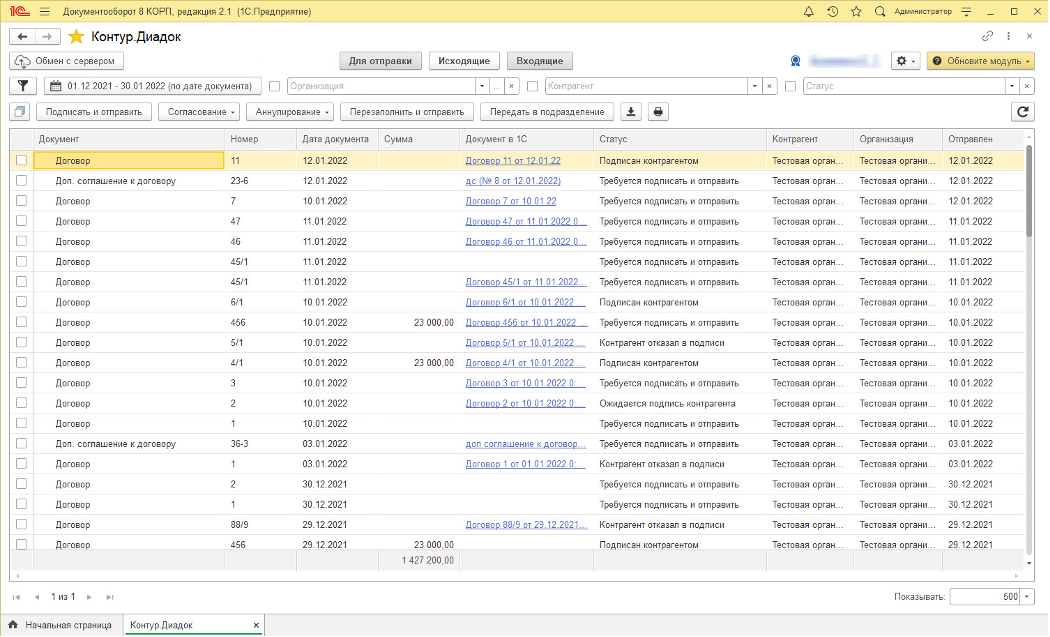The image size is (1050, 637).
Task: Open favorites star in title bar
Action: point(856,11)
